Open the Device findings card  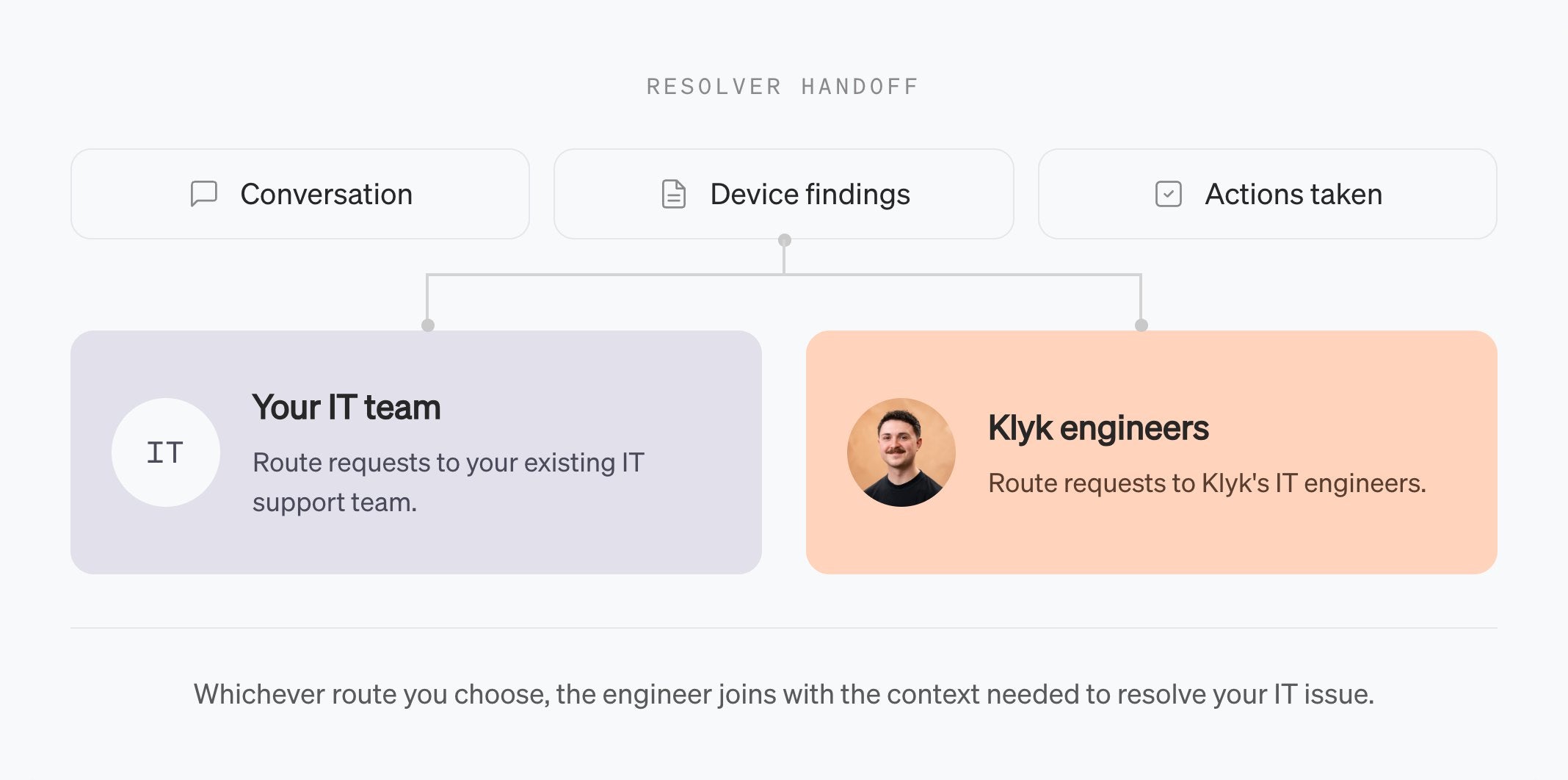tap(784, 194)
